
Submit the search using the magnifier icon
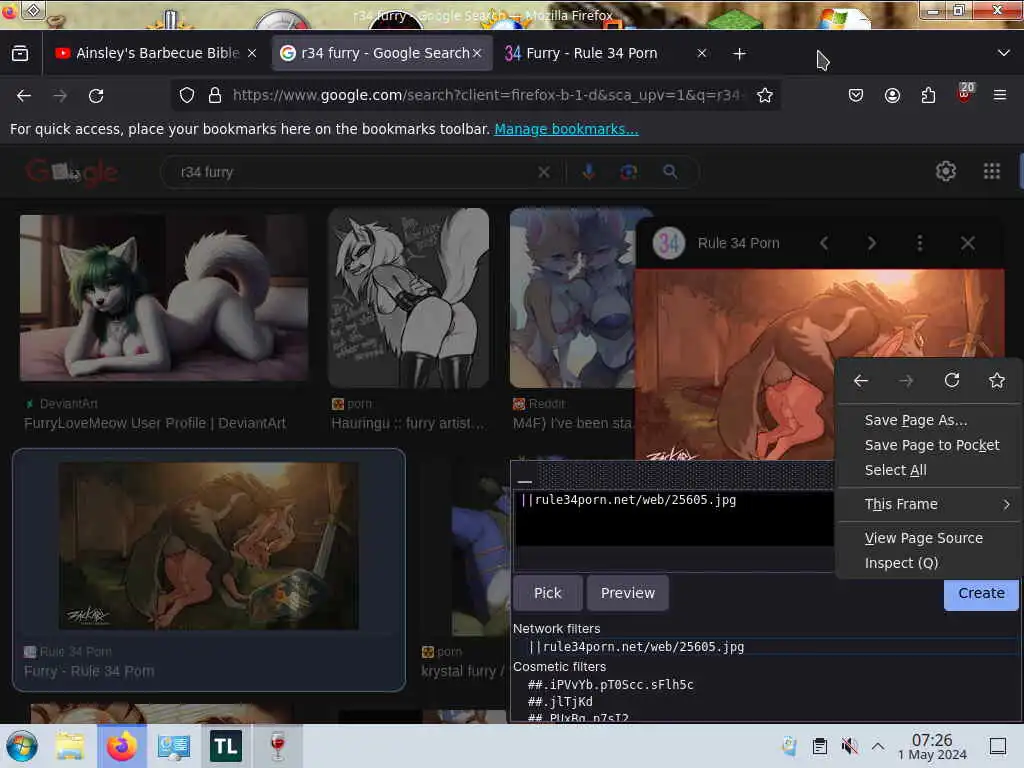670,172
